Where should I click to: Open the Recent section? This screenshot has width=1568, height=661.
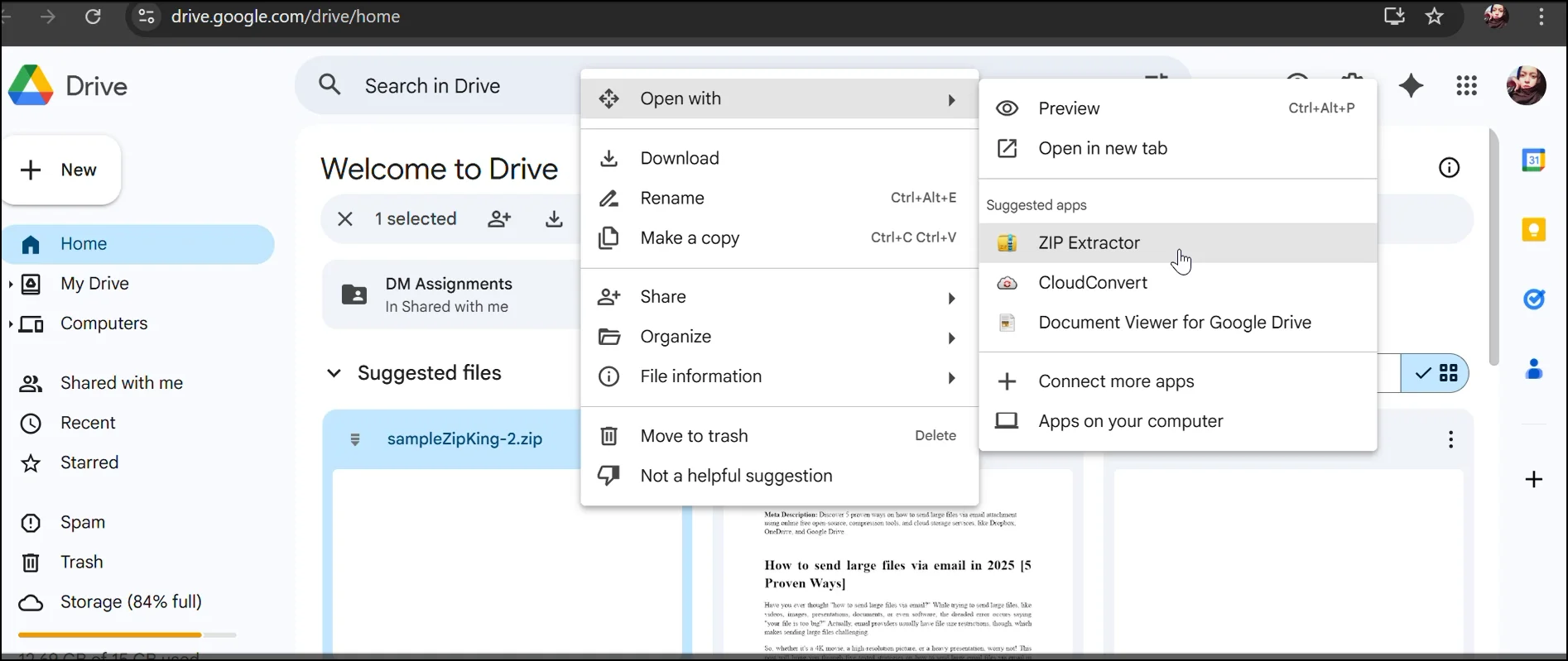(87, 423)
